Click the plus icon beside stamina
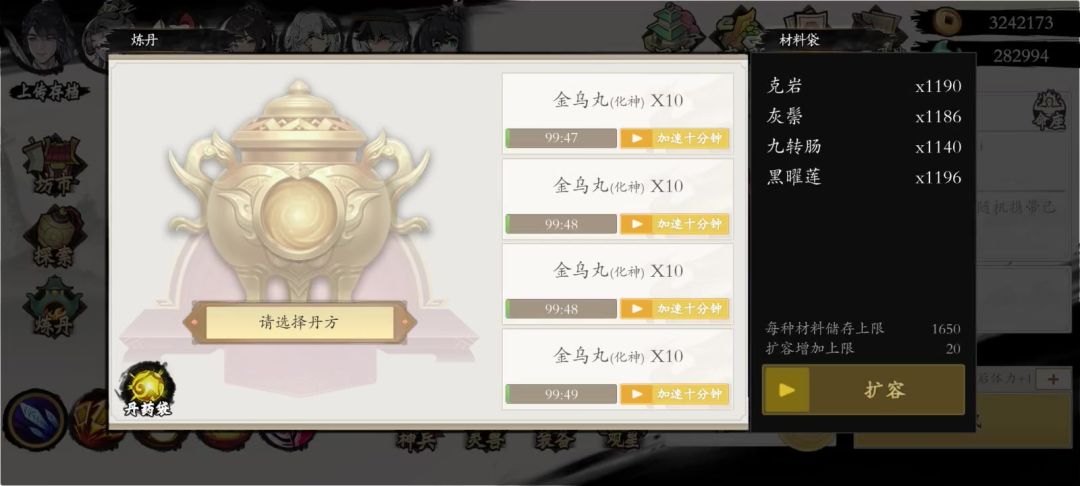Viewport: 1080px width, 486px height. [1053, 379]
